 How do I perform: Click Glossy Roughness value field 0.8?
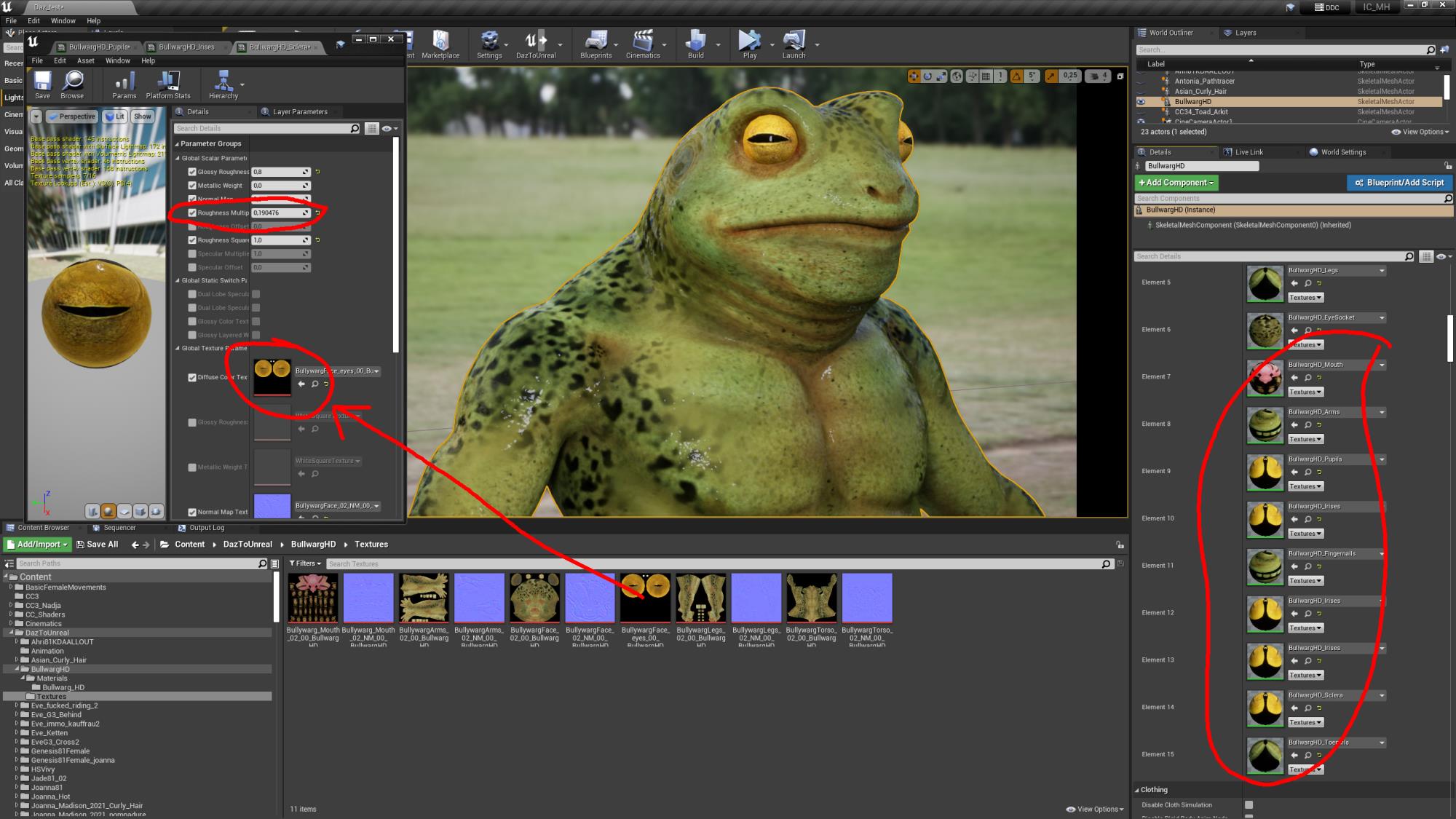280,172
